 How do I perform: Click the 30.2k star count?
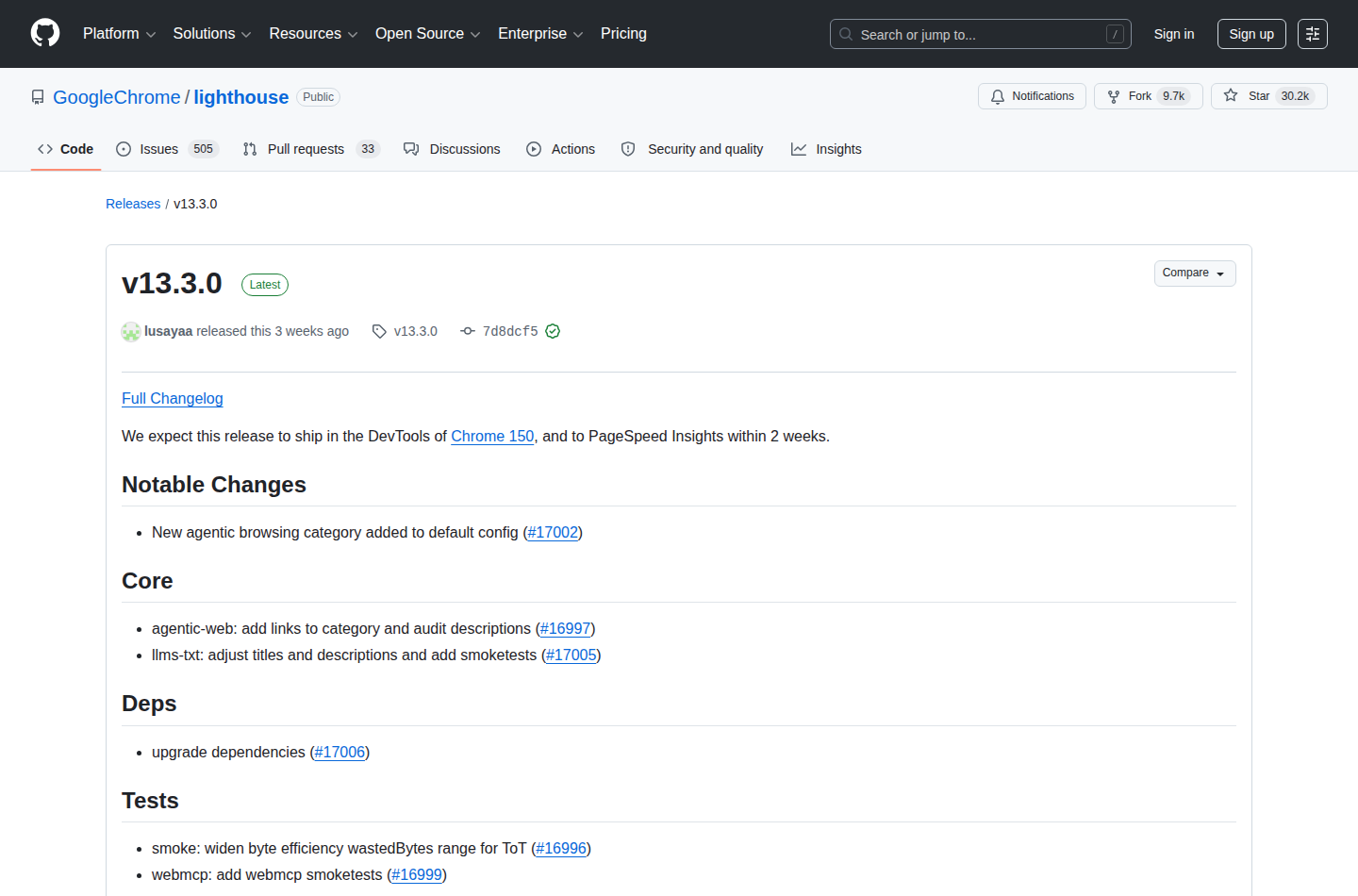click(x=1295, y=96)
